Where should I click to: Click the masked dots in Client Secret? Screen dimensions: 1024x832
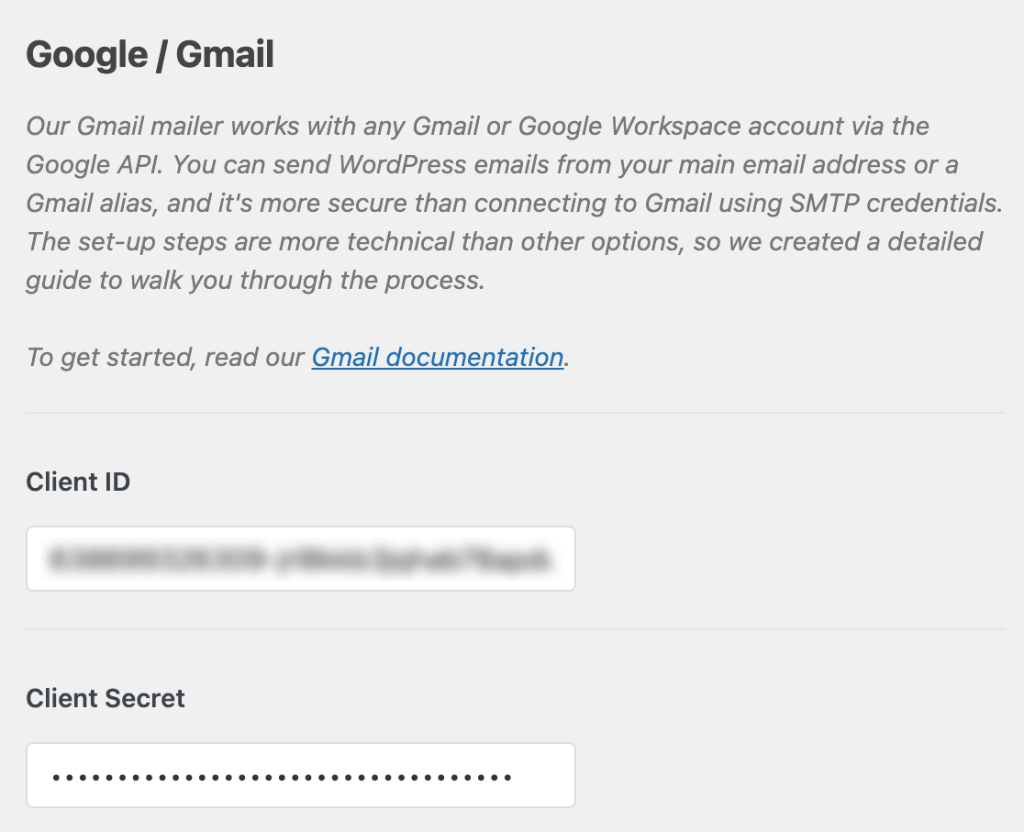coord(282,776)
